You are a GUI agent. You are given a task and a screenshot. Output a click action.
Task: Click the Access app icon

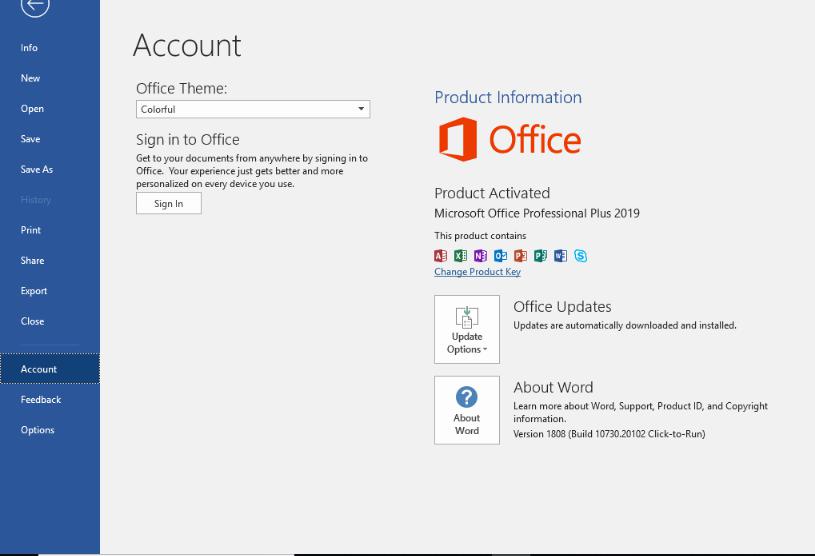[440, 256]
